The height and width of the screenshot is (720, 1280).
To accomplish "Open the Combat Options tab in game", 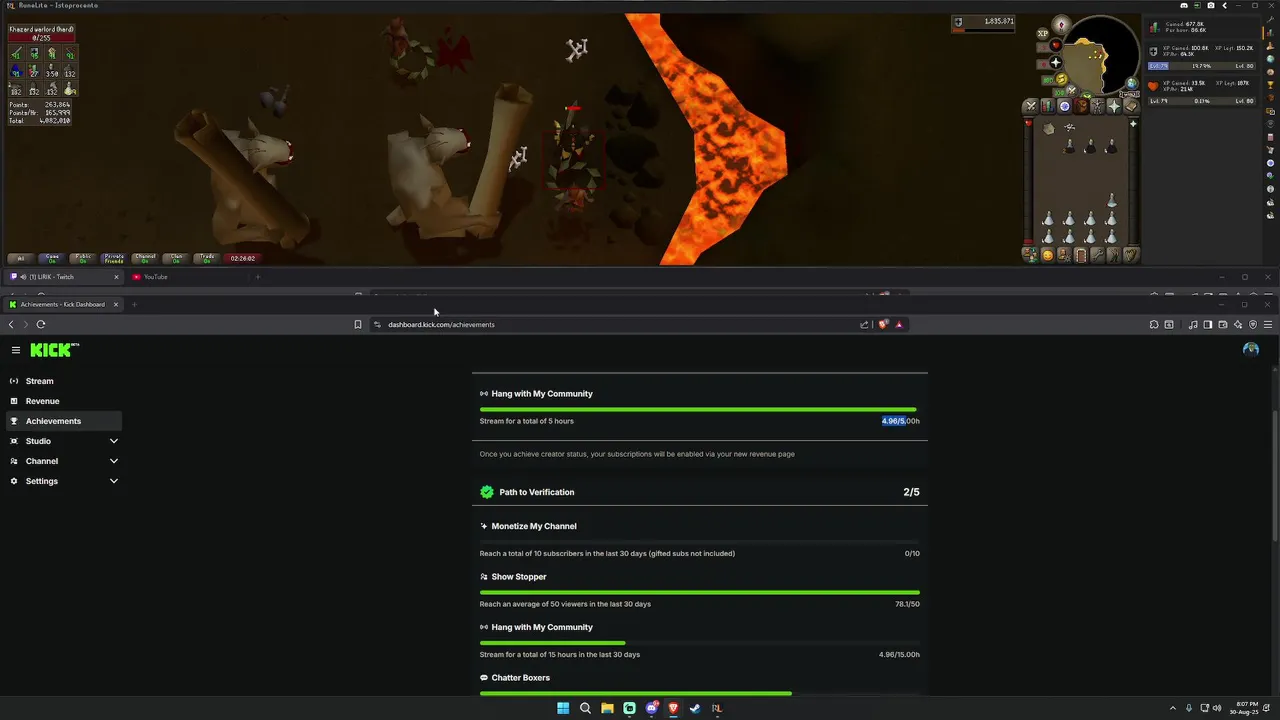I will (x=1031, y=106).
